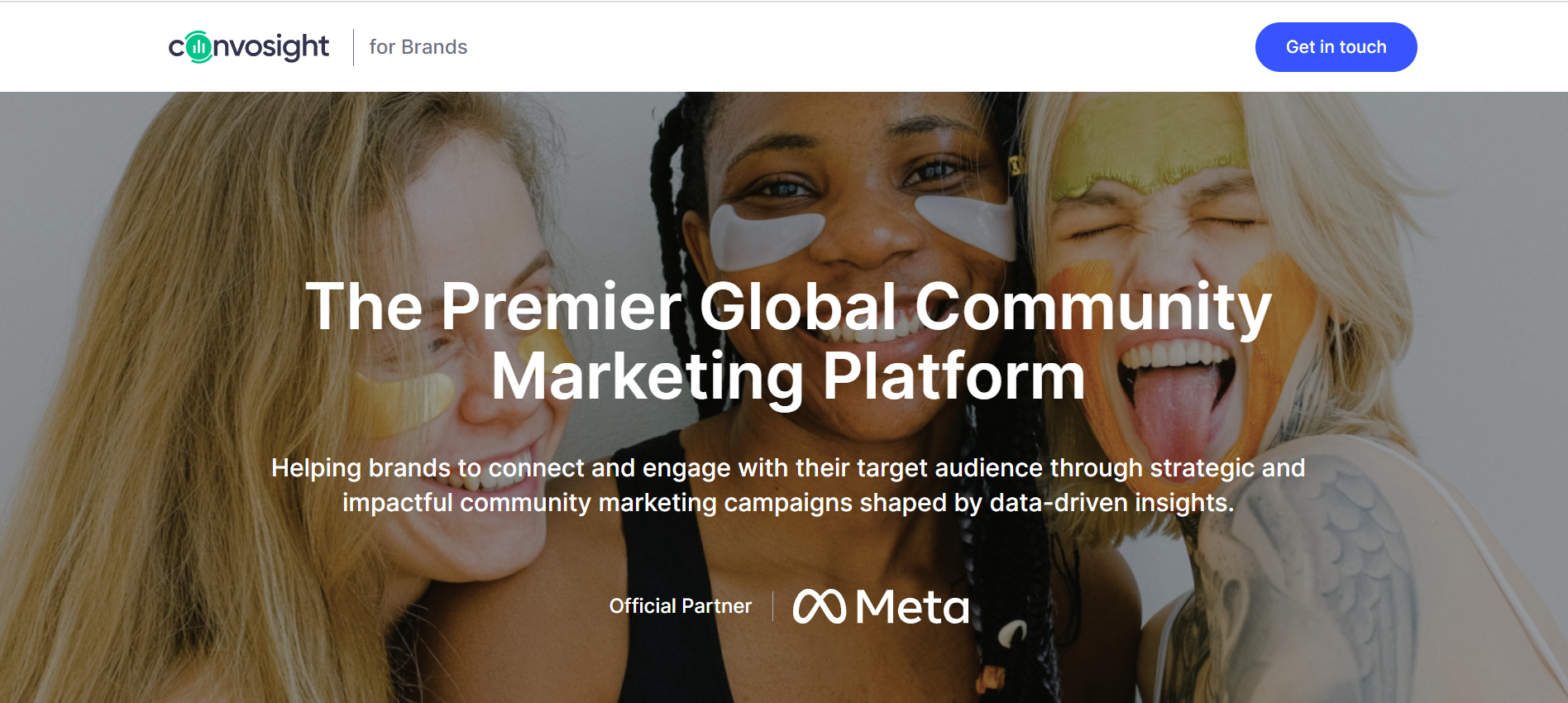Click the "Official Partner" label
The height and width of the screenshot is (703, 1568).
point(680,606)
